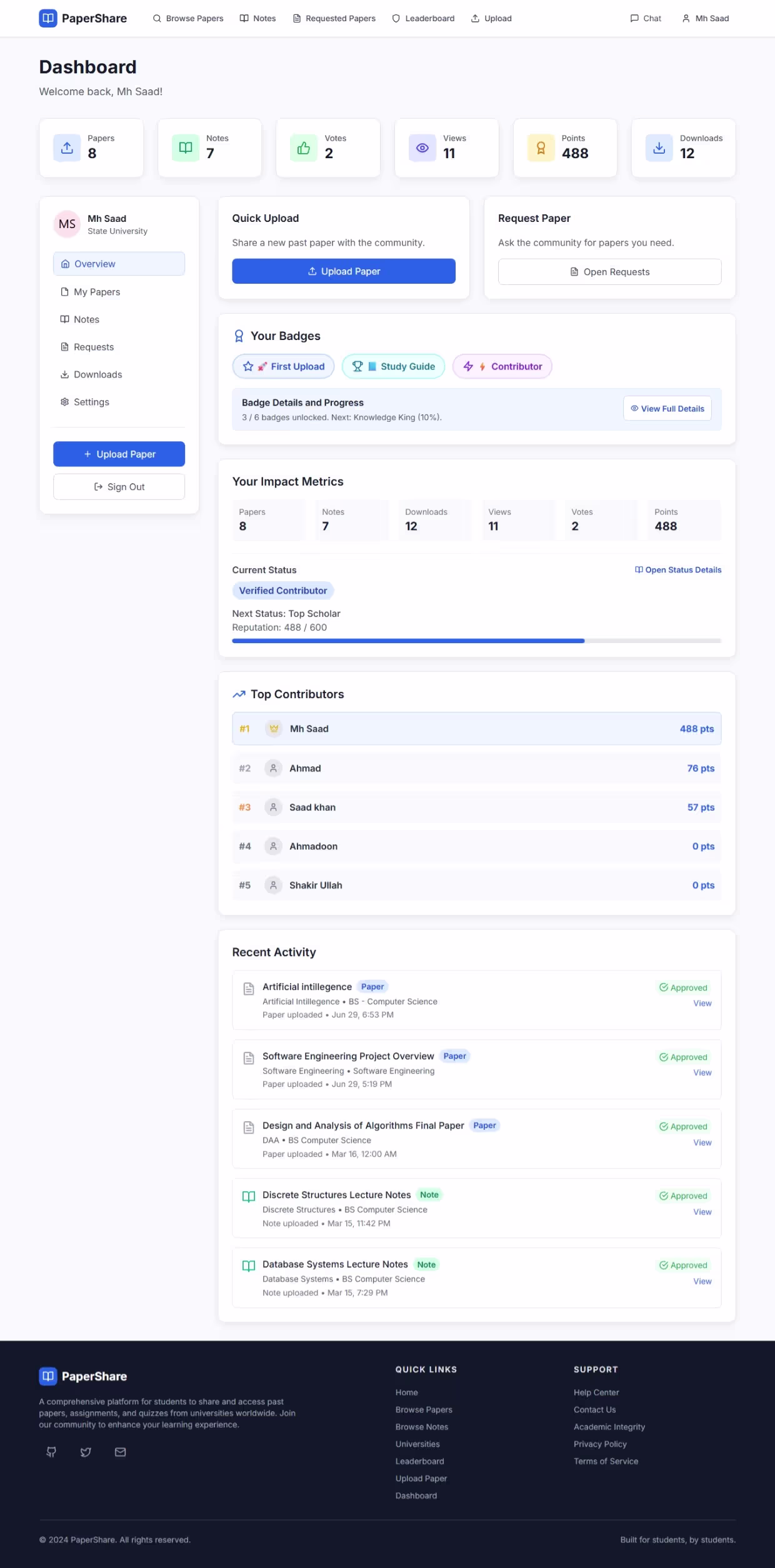Open Notes in the sidebar
The height and width of the screenshot is (1568, 775).
(x=119, y=319)
